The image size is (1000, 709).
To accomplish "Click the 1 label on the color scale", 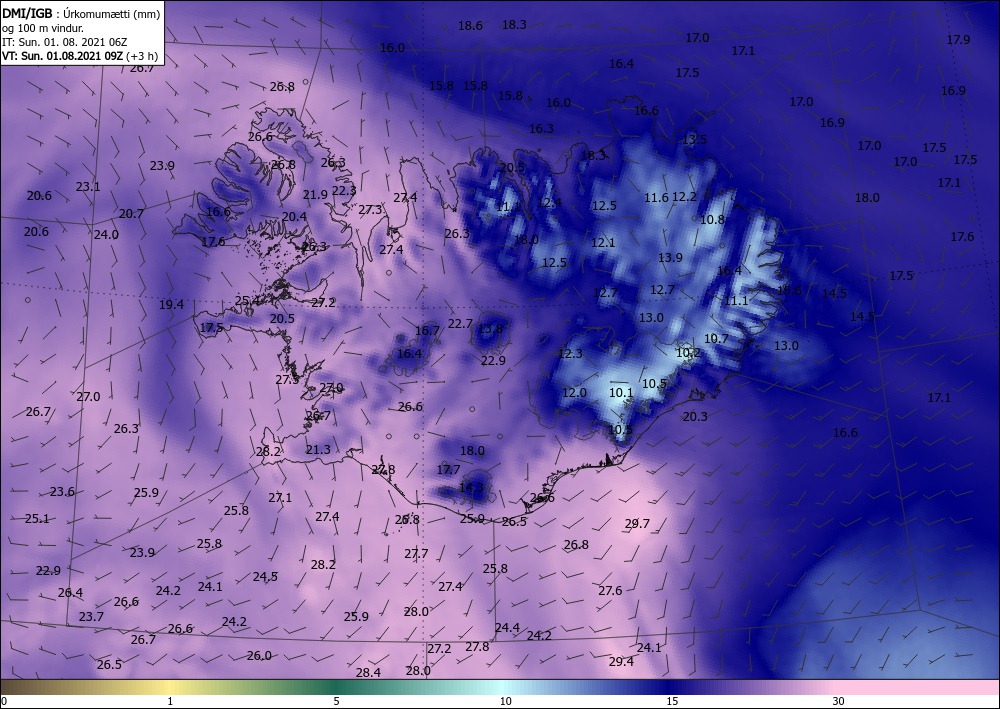I will pyautogui.click(x=170, y=701).
